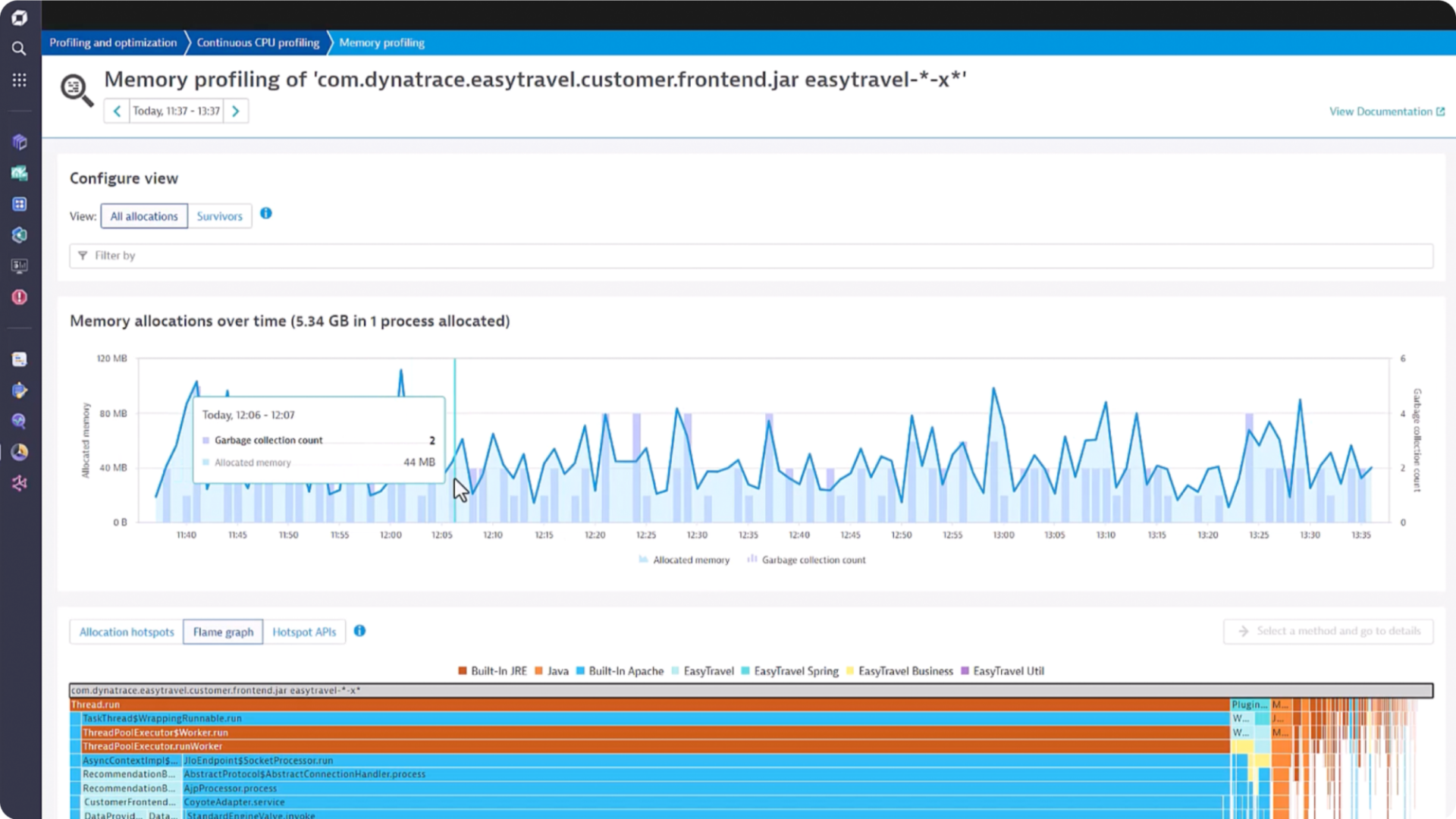The height and width of the screenshot is (819, 1456).
Task: Toggle EasyTravel legend entry
Action: click(702, 671)
